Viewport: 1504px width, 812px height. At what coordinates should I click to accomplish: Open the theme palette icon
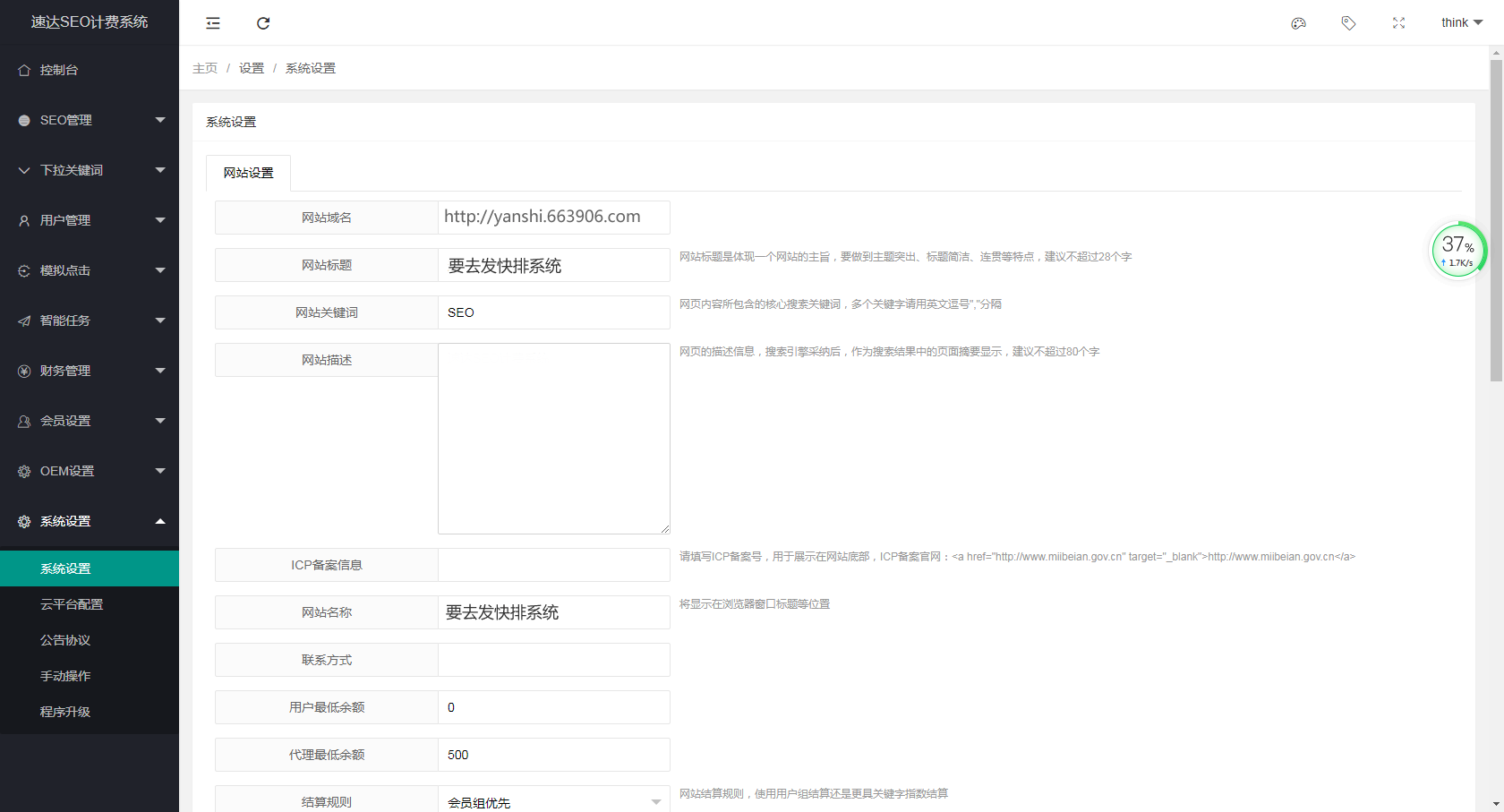tap(1298, 23)
